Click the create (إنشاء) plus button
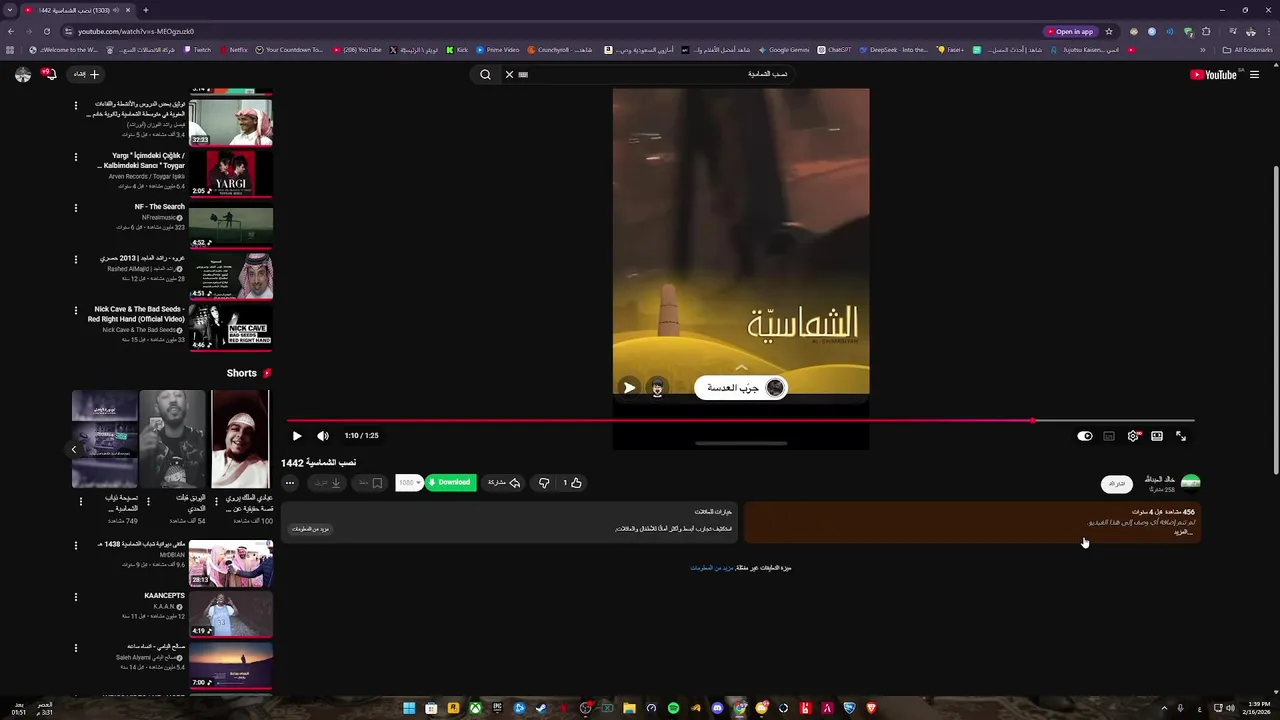 click(86, 74)
